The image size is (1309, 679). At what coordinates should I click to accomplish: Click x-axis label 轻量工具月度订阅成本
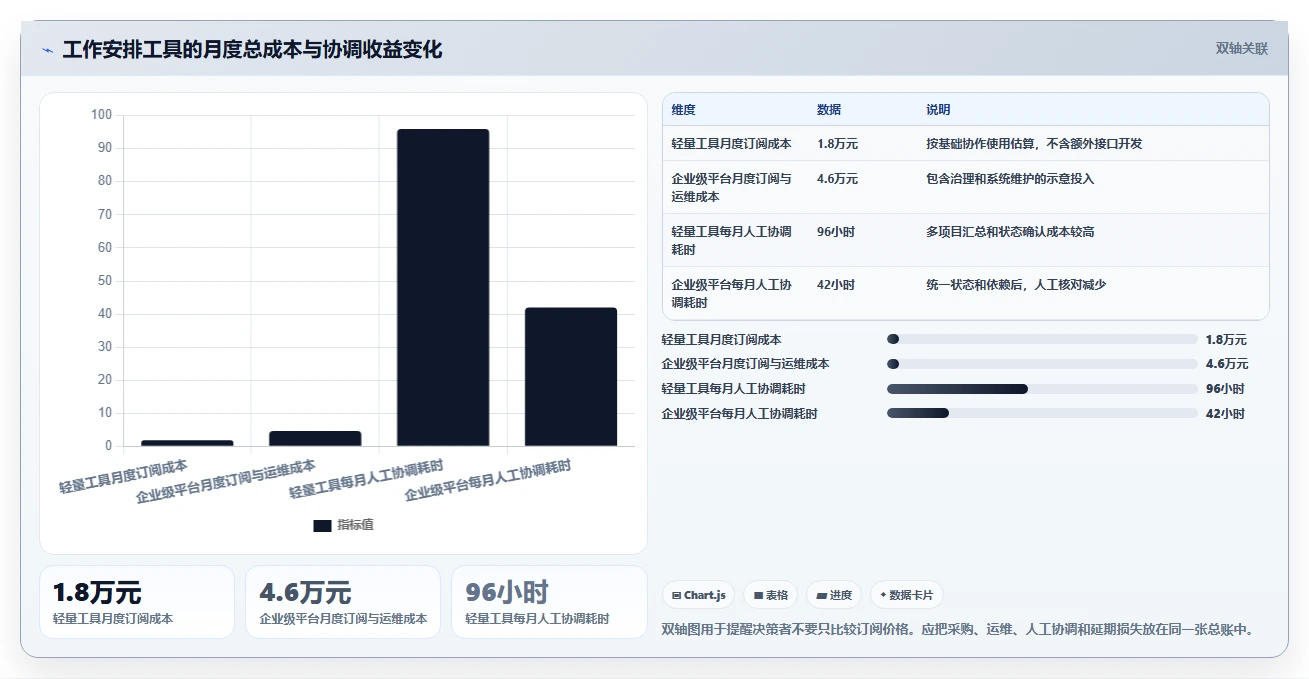[x=123, y=477]
